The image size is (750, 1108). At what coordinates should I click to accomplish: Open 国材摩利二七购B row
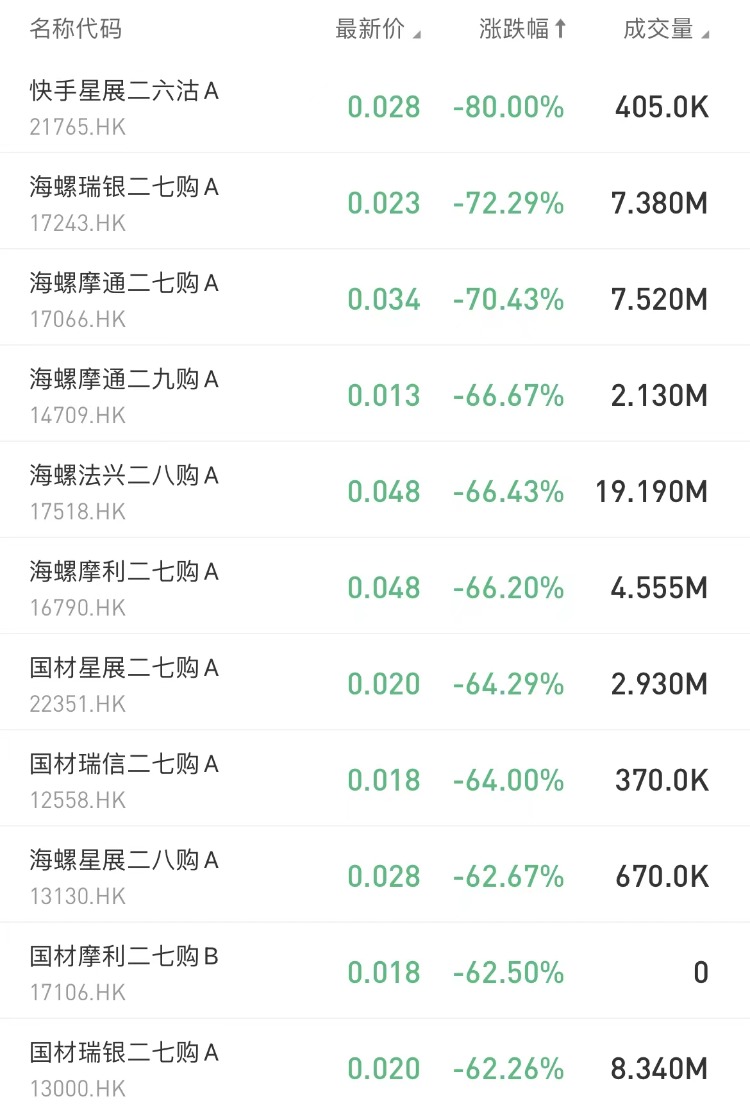click(124, 956)
